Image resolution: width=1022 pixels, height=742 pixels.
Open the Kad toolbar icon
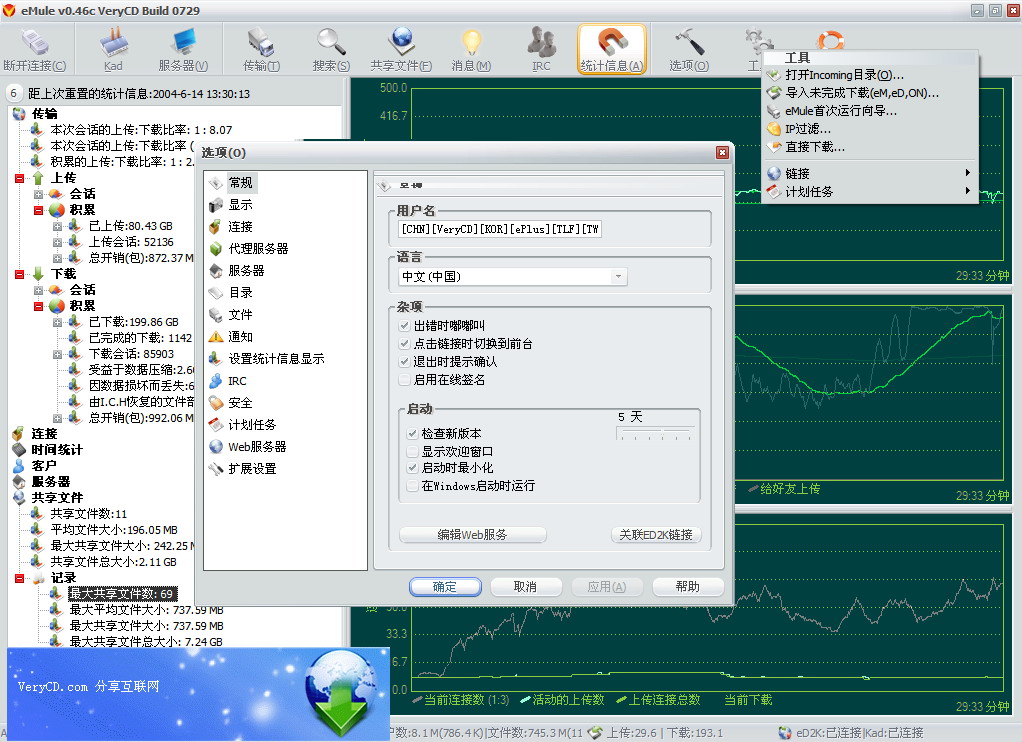click(113, 50)
